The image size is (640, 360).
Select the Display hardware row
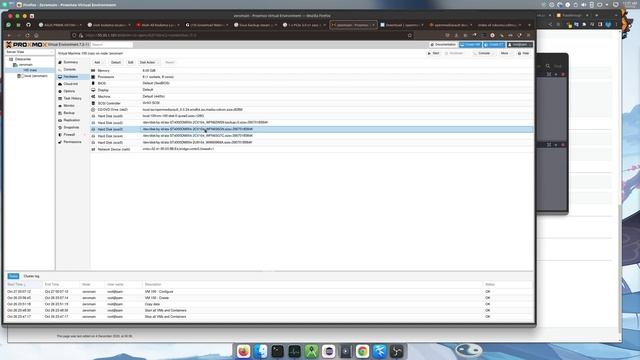coord(312,90)
